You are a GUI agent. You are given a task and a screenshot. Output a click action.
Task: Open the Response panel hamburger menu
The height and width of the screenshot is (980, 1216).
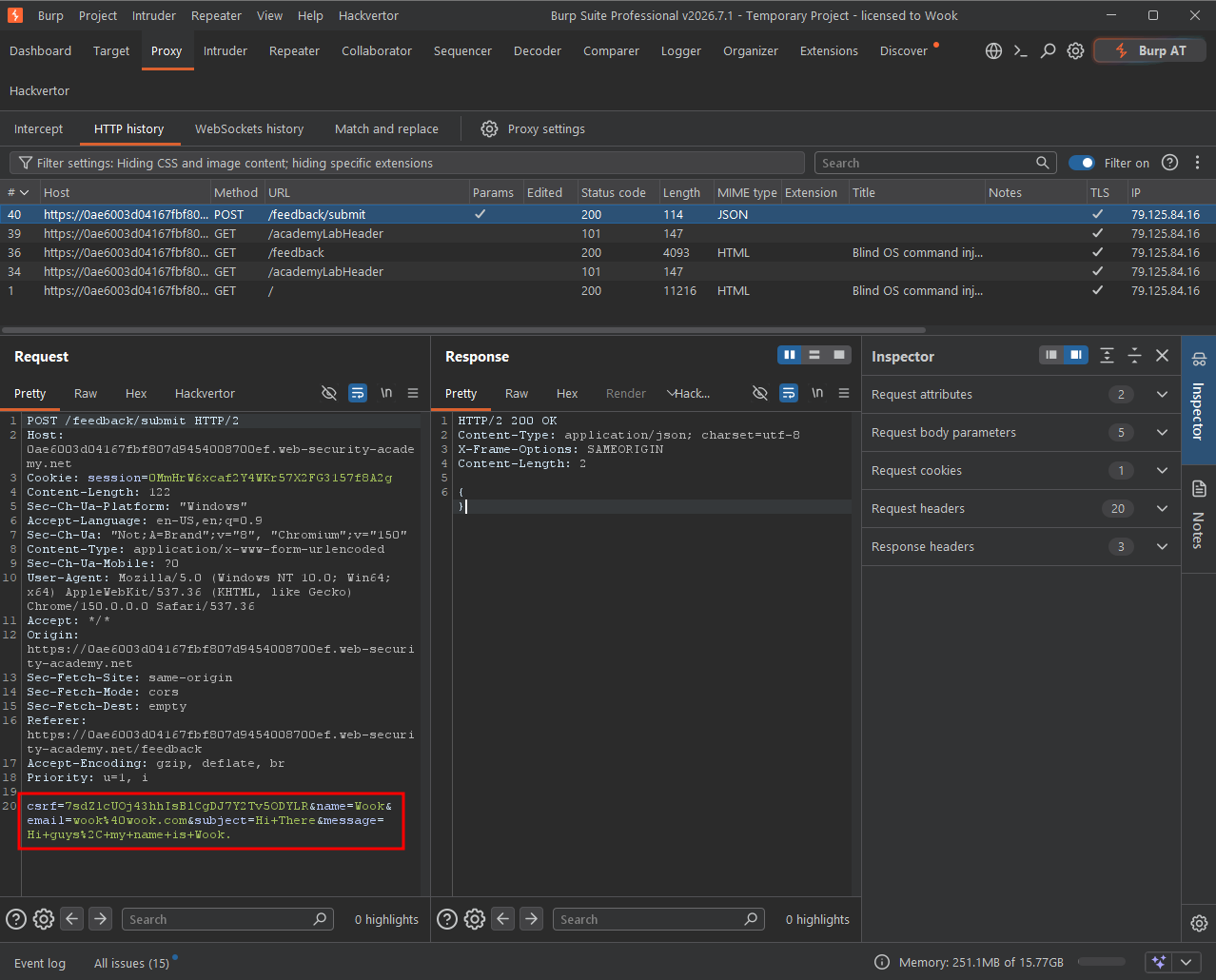[x=844, y=393]
